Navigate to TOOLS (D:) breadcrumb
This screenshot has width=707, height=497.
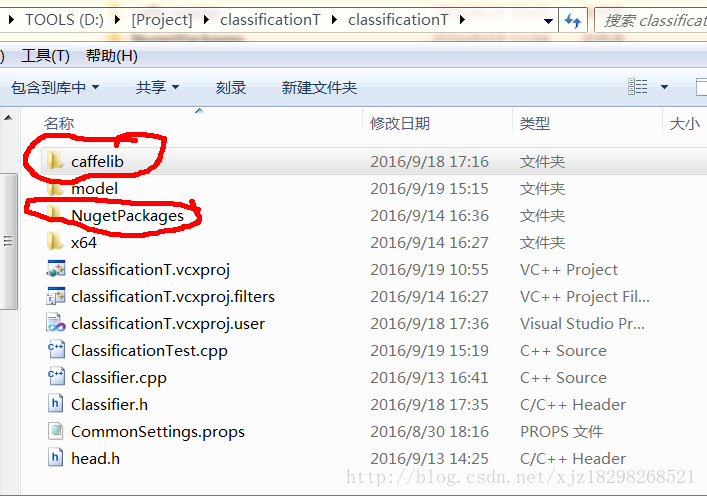click(x=64, y=20)
